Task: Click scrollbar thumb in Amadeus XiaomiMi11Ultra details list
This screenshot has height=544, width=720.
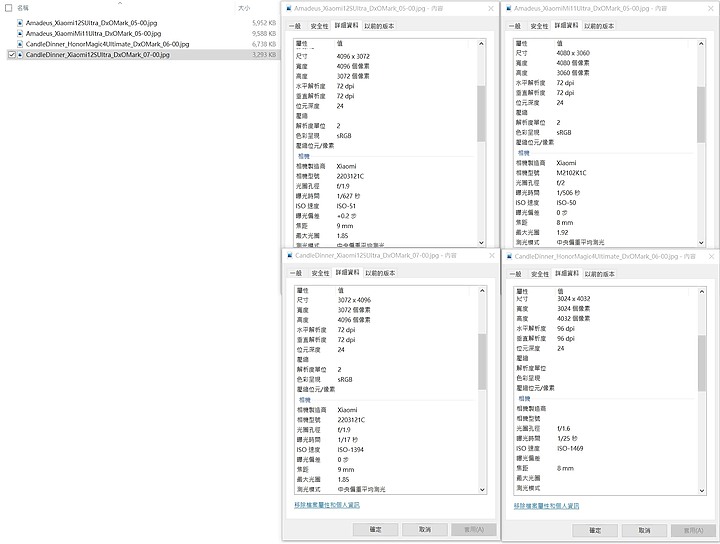Action: coord(701,114)
